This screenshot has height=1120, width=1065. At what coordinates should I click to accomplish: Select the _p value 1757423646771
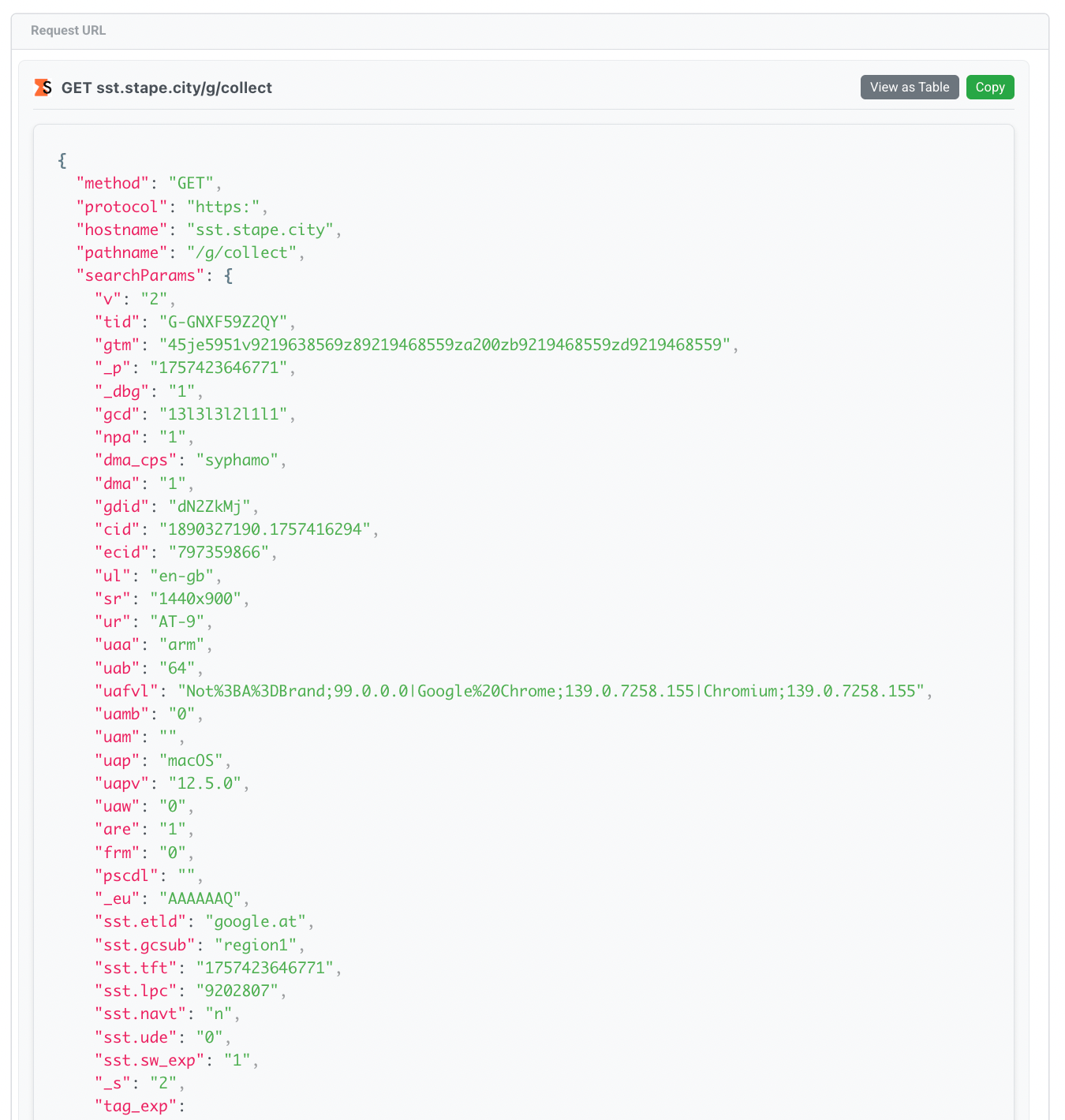[x=219, y=368]
